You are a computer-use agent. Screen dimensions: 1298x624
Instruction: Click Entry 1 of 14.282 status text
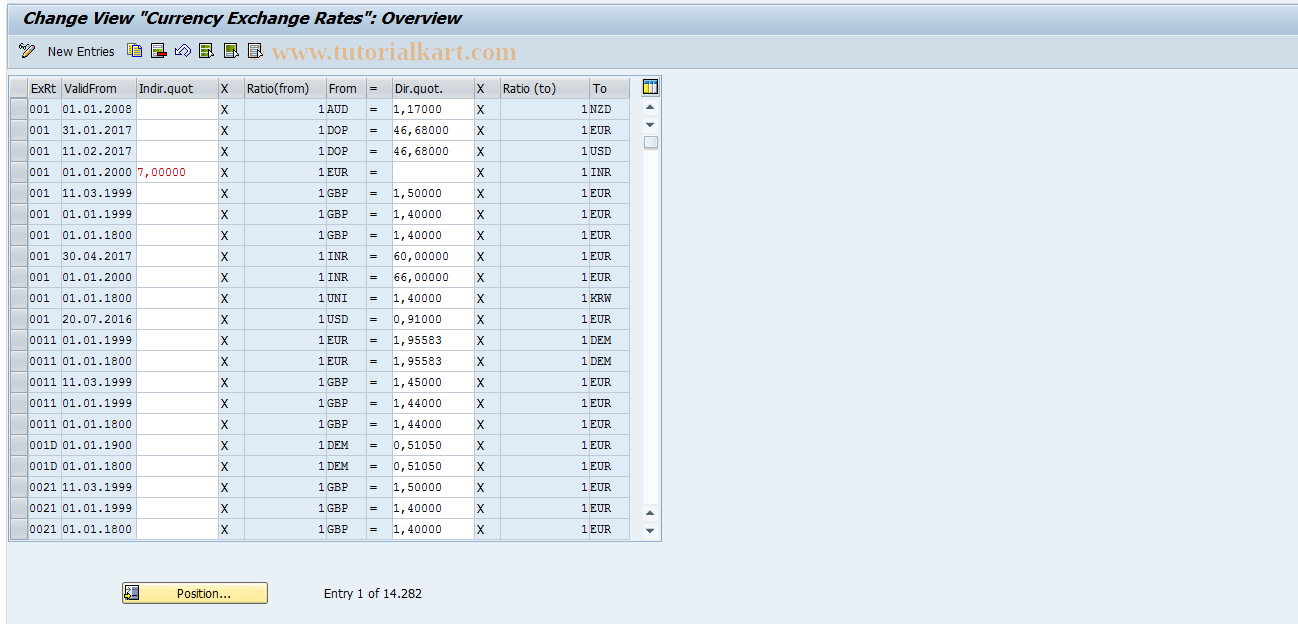(373, 593)
